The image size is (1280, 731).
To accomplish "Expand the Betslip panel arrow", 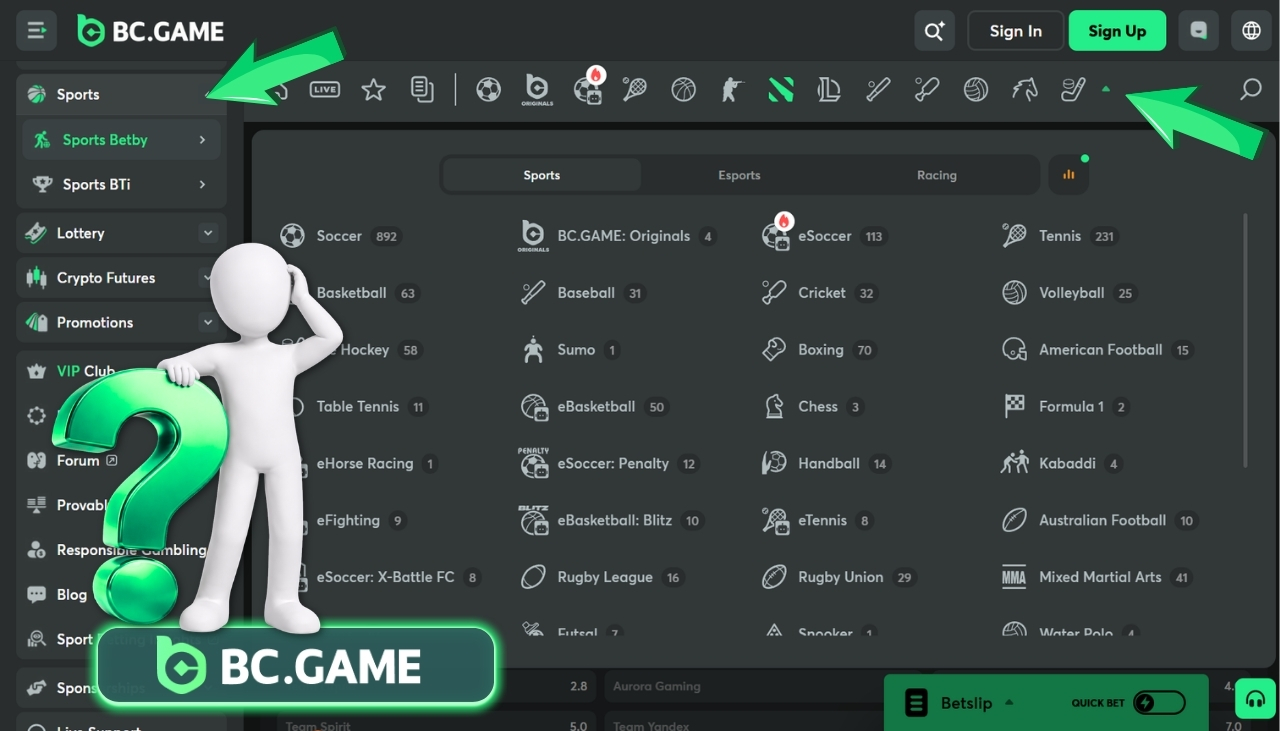I will [1009, 702].
